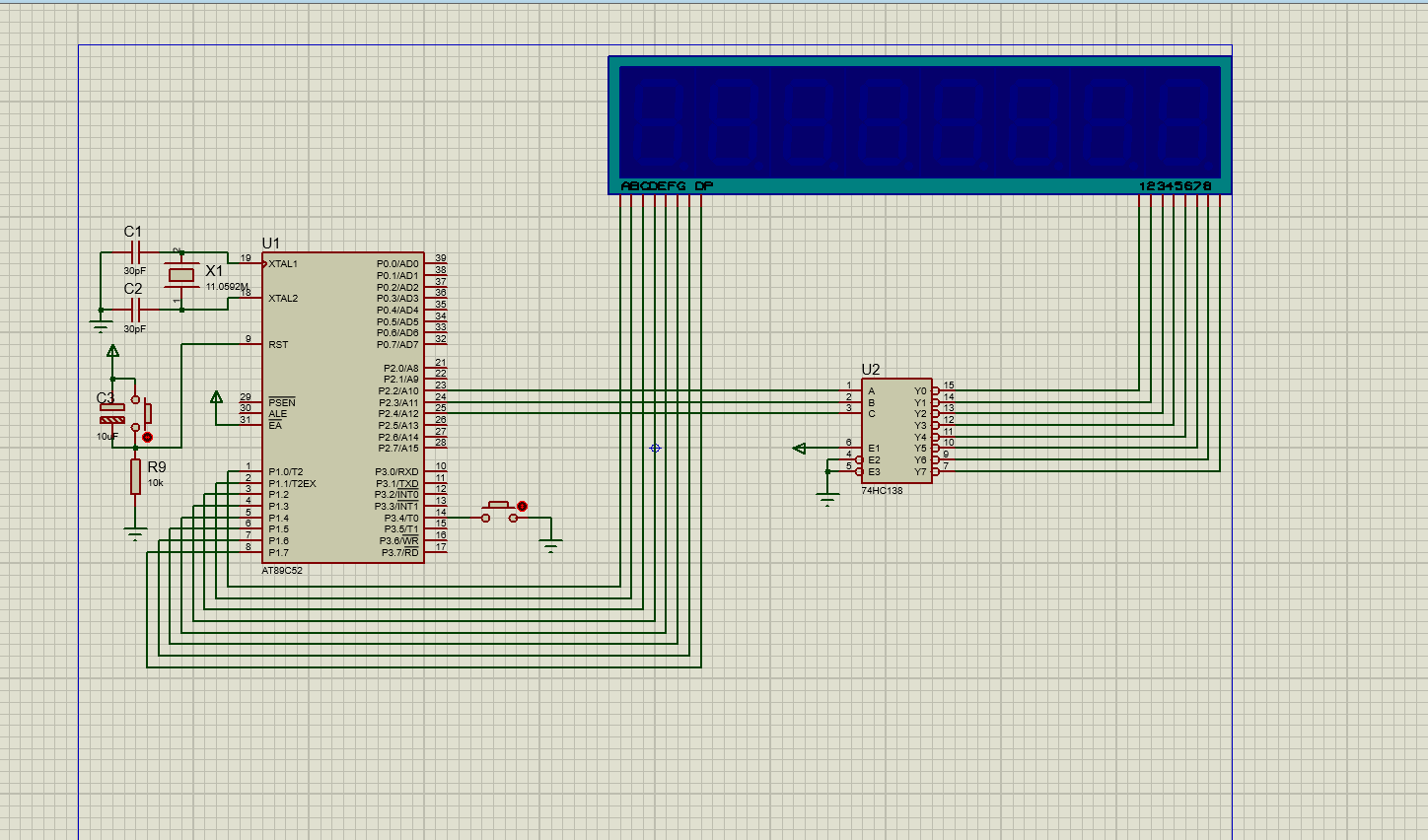Click the XTAL1 pin label on U1
Image resolution: width=1428 pixels, height=840 pixels.
pos(283,264)
